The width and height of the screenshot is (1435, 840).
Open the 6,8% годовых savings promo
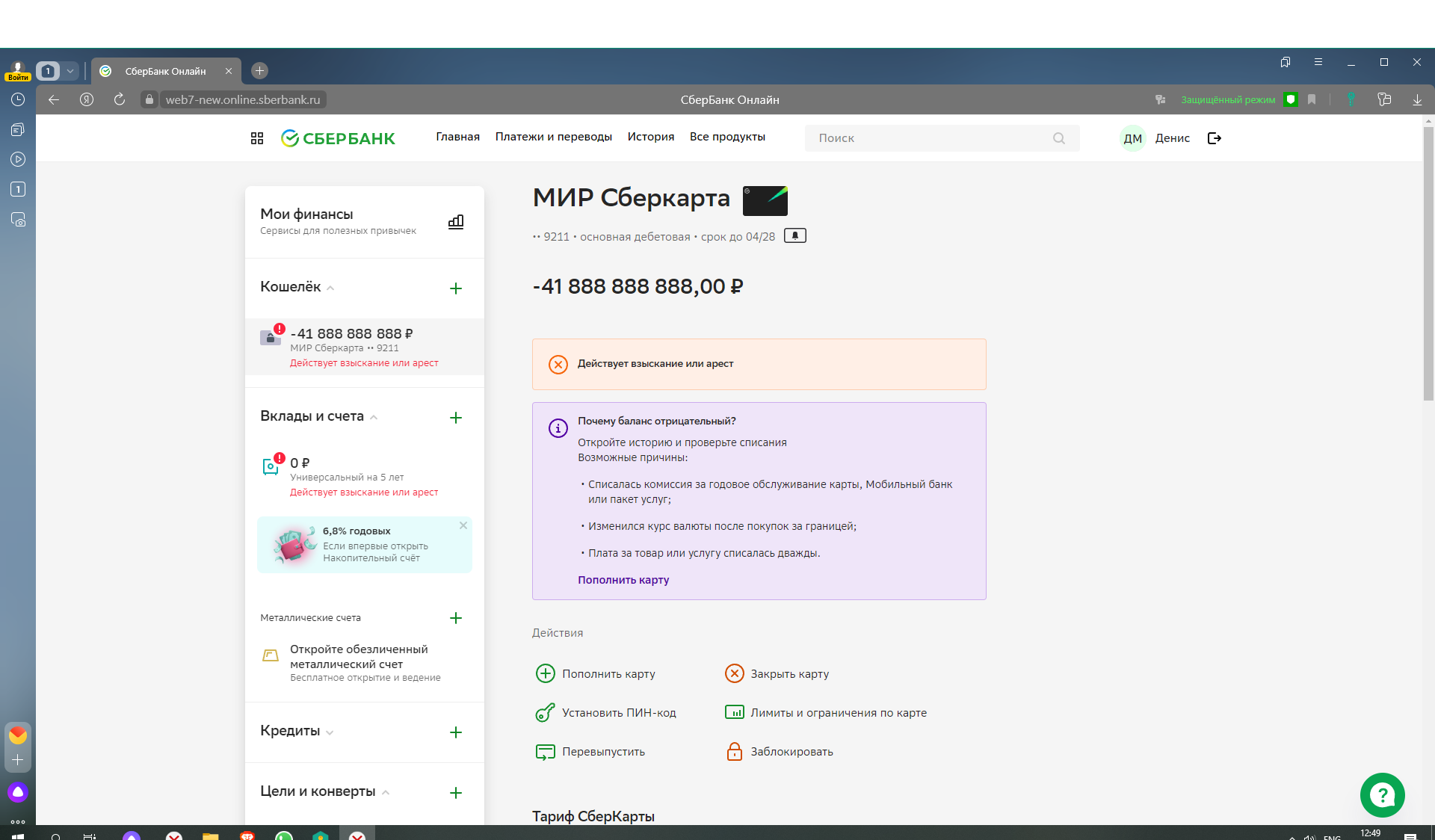tap(365, 545)
